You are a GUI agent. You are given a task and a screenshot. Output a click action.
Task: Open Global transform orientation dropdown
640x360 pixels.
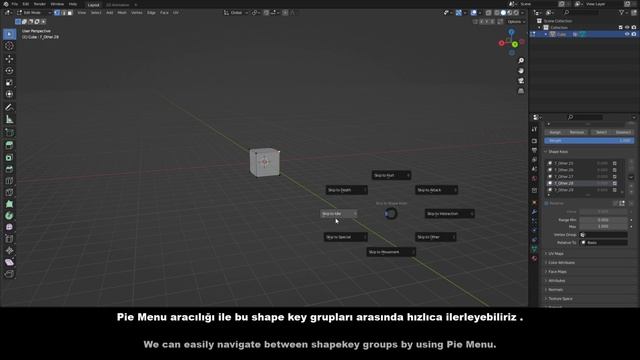coord(236,13)
